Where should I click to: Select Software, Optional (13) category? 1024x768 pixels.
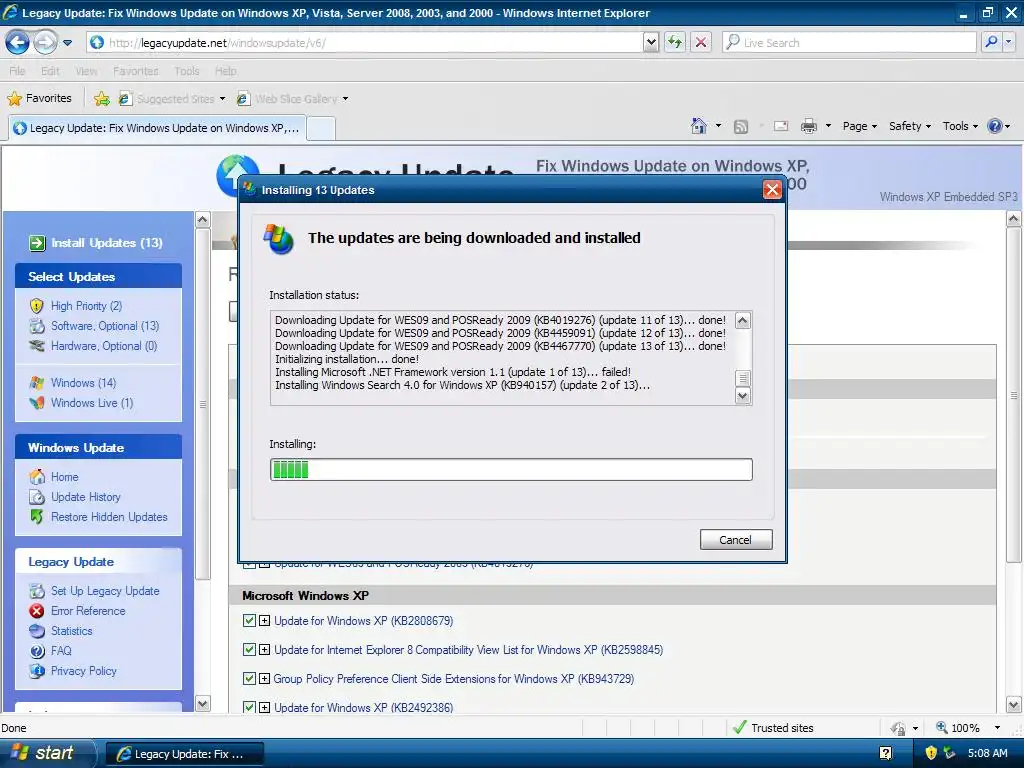(104, 326)
